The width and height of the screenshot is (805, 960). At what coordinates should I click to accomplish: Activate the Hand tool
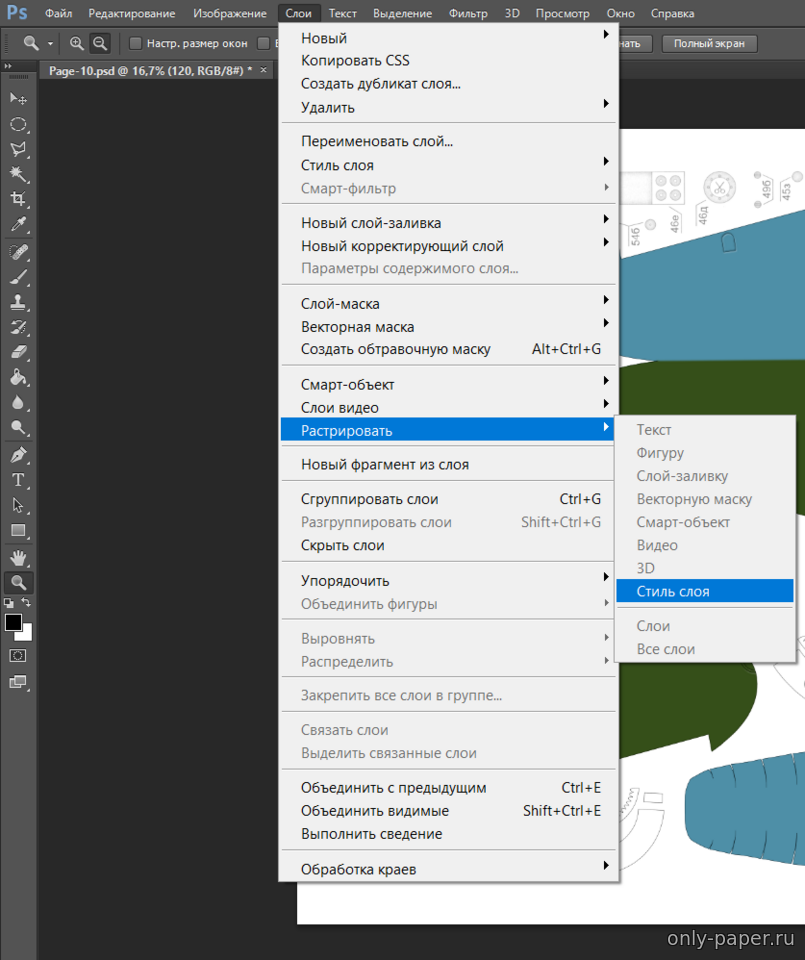[18, 557]
